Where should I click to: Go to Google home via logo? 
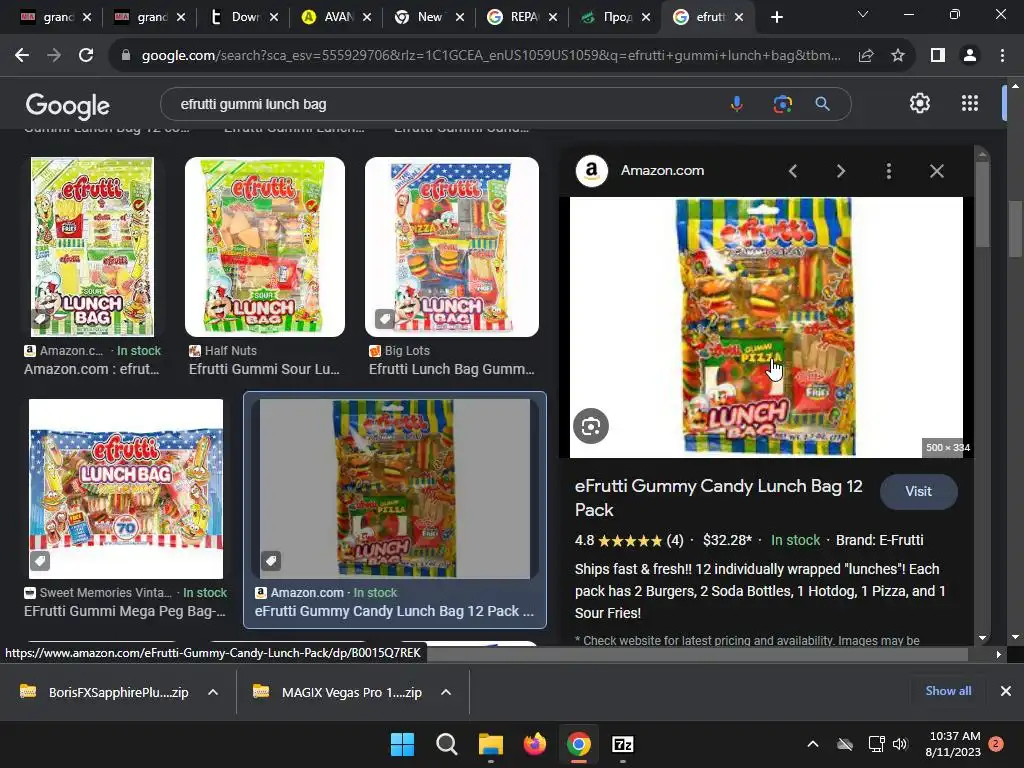point(67,105)
